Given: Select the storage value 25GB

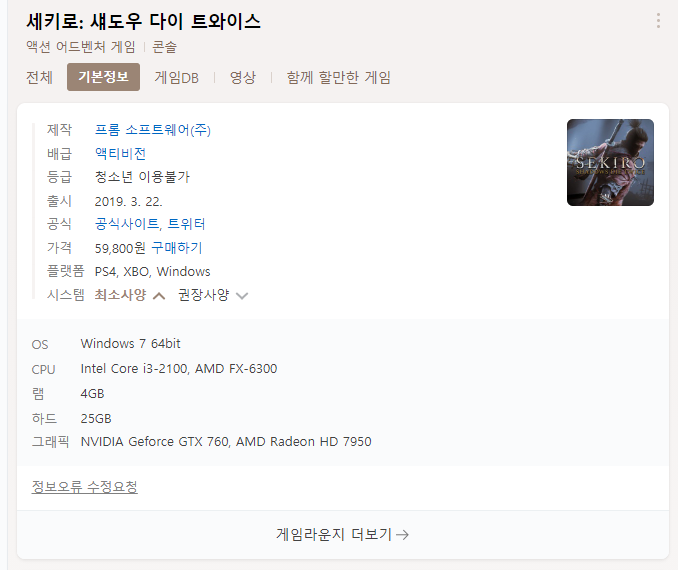Looking at the screenshot, I should point(96,419).
